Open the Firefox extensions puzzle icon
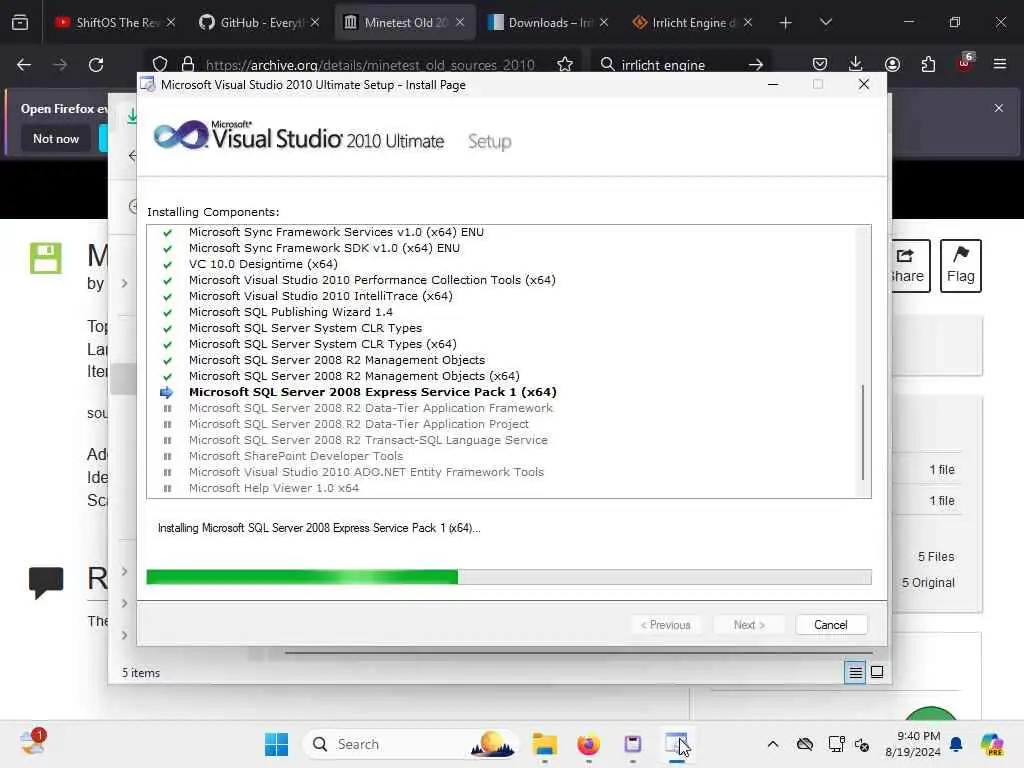 [x=928, y=64]
